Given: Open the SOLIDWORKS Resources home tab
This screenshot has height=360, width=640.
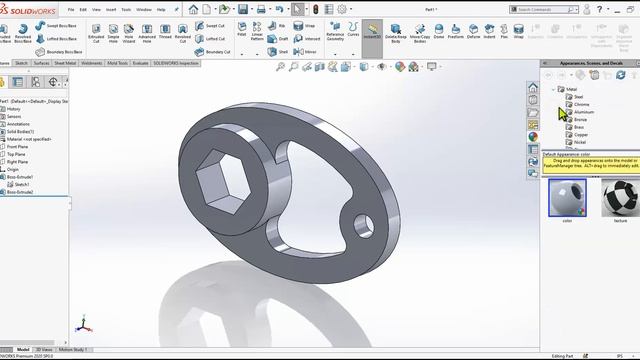Looking at the screenshot, I should pyautogui.click(x=533, y=88).
